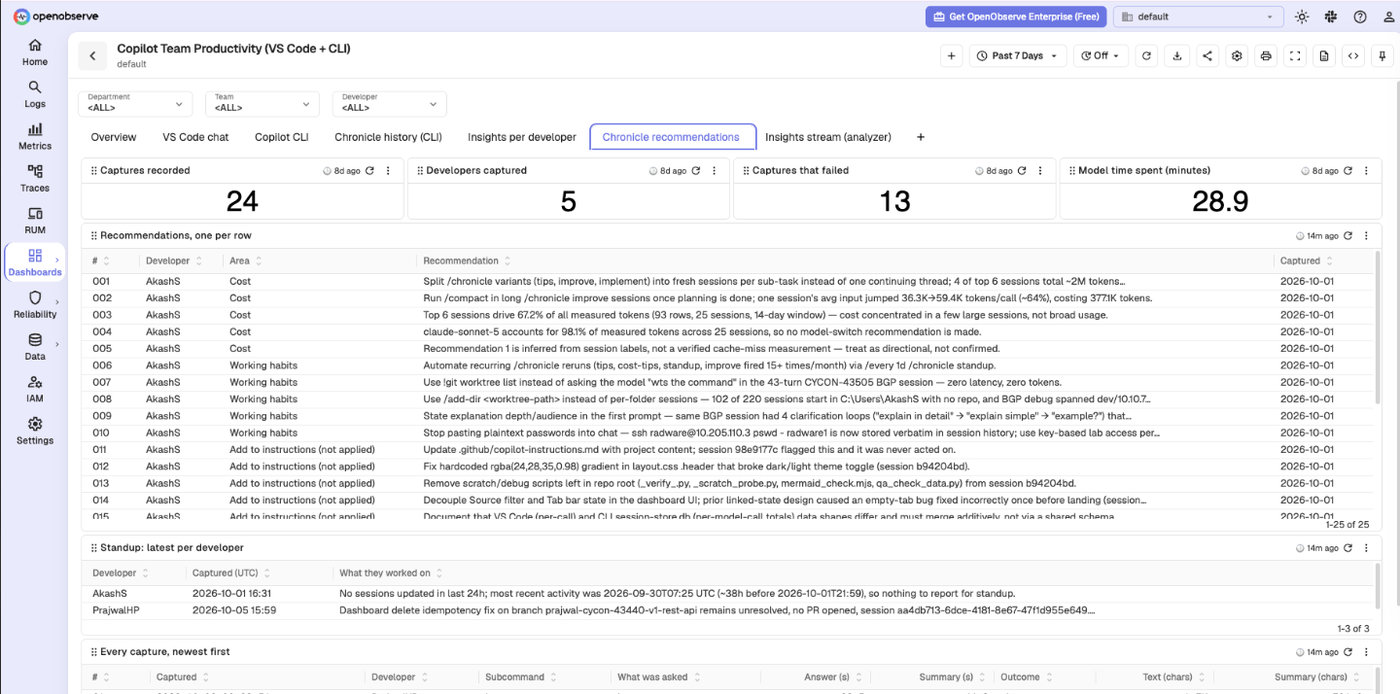The height and width of the screenshot is (694, 1400).
Task: Open Data section in sidebar
Action: pos(35,346)
